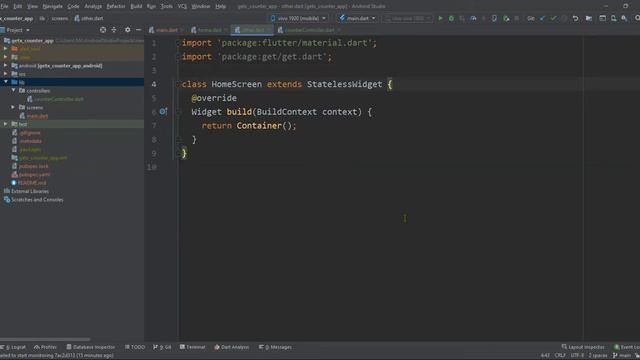Image resolution: width=640 pixels, height=360 pixels.
Task: Click the Git Update Project blue arrow
Action: click(x=542, y=18)
